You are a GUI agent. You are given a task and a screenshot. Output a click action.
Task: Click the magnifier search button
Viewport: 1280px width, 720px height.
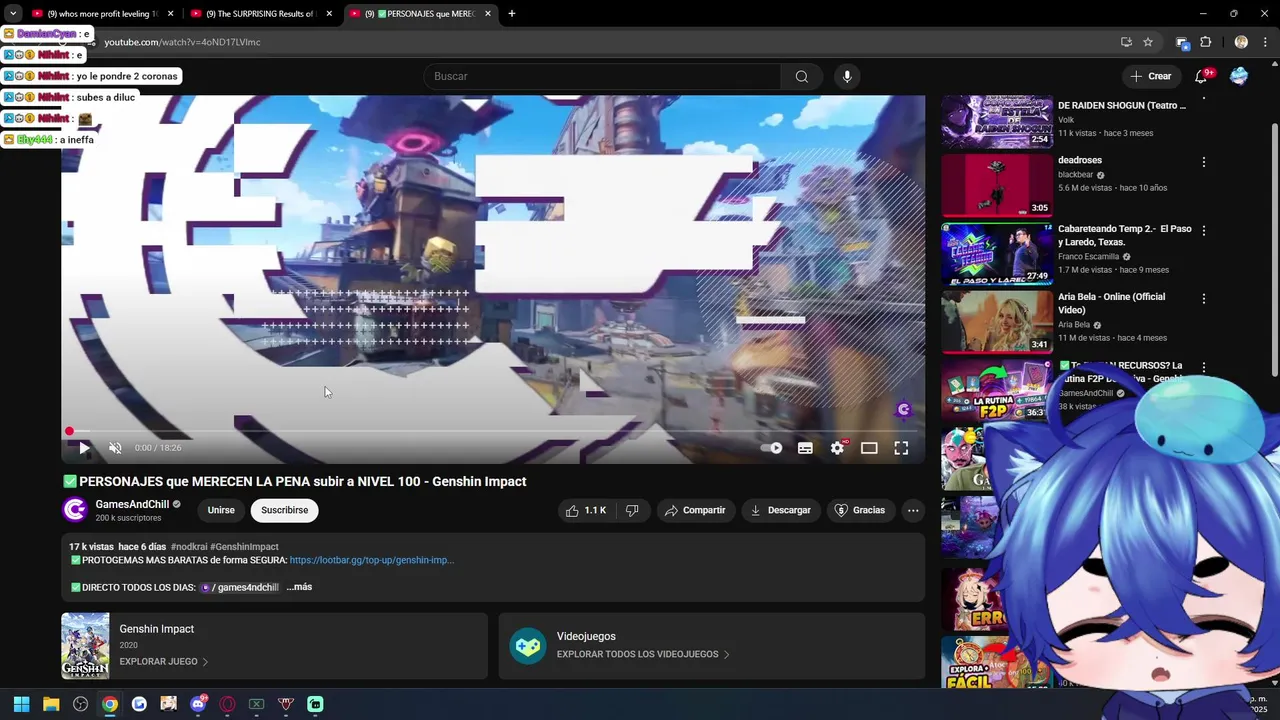(x=801, y=76)
